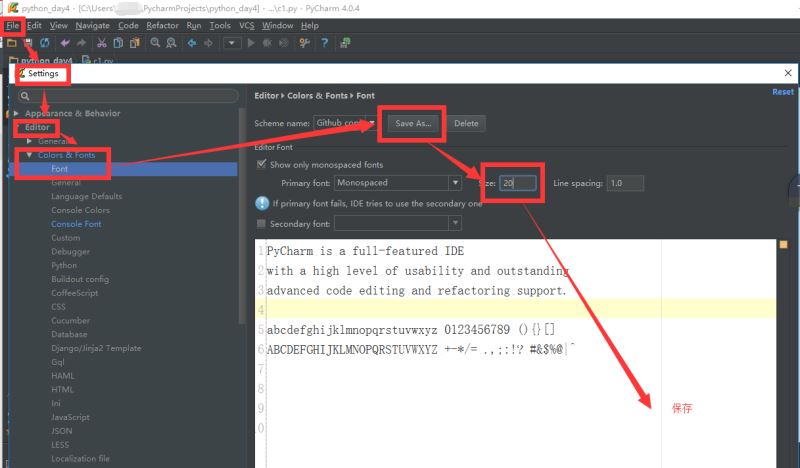Click the Save All floppy icon
The height and width of the screenshot is (468, 800).
click(28, 43)
